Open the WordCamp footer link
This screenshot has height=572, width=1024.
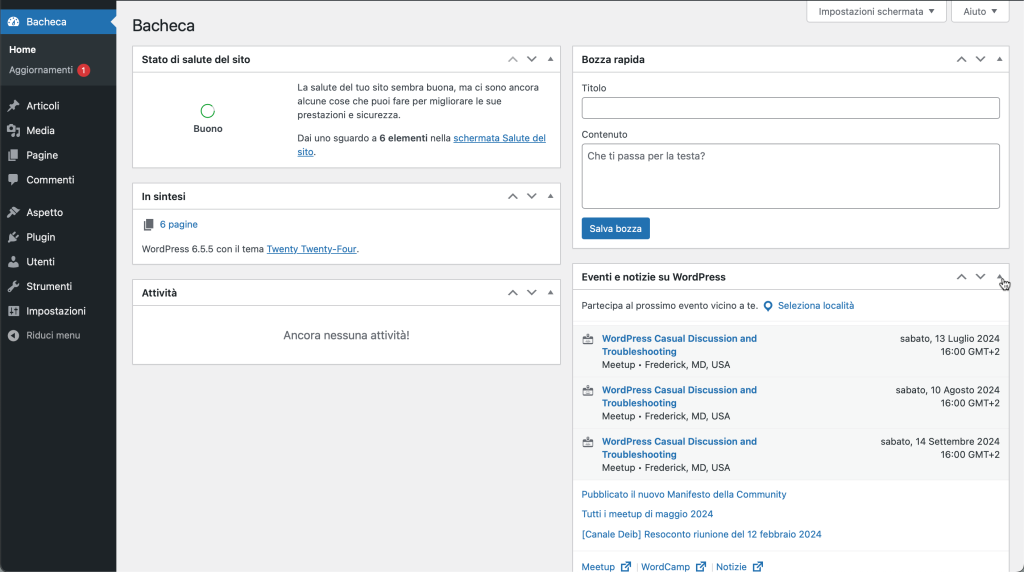[665, 566]
